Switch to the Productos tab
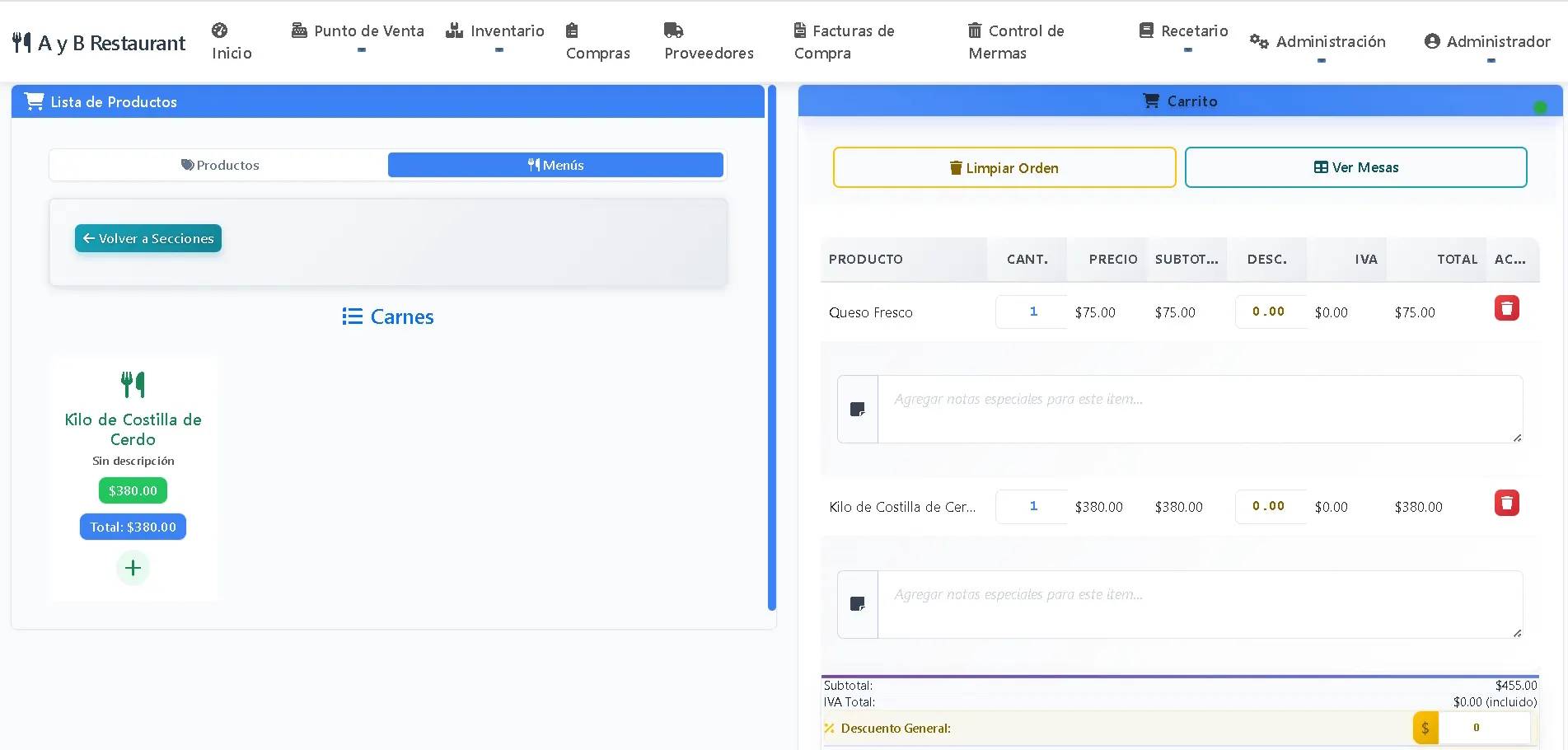The height and width of the screenshot is (750, 1568). pos(220,165)
